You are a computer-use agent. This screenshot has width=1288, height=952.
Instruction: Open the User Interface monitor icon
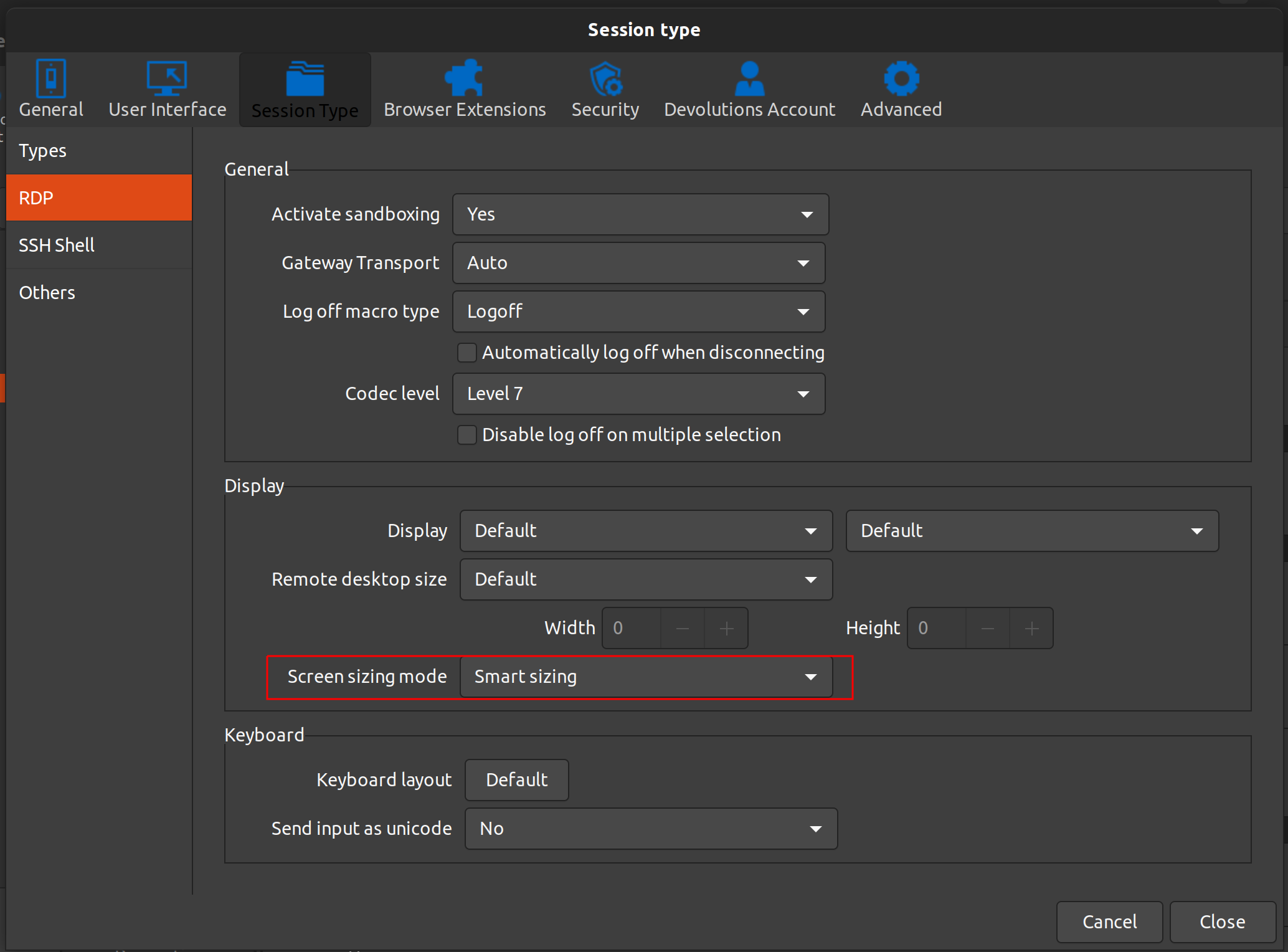pos(167,79)
